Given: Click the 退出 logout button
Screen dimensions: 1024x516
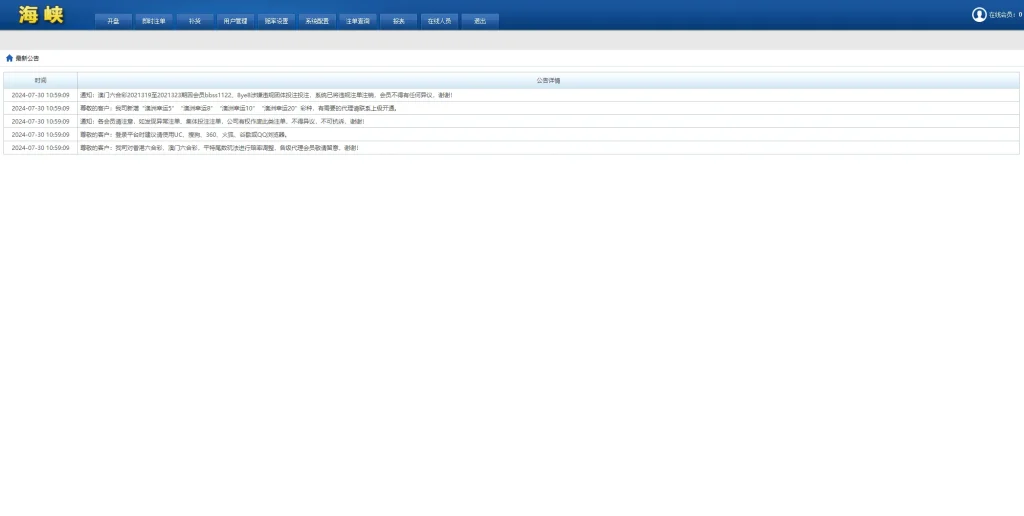Looking at the screenshot, I should point(480,21).
